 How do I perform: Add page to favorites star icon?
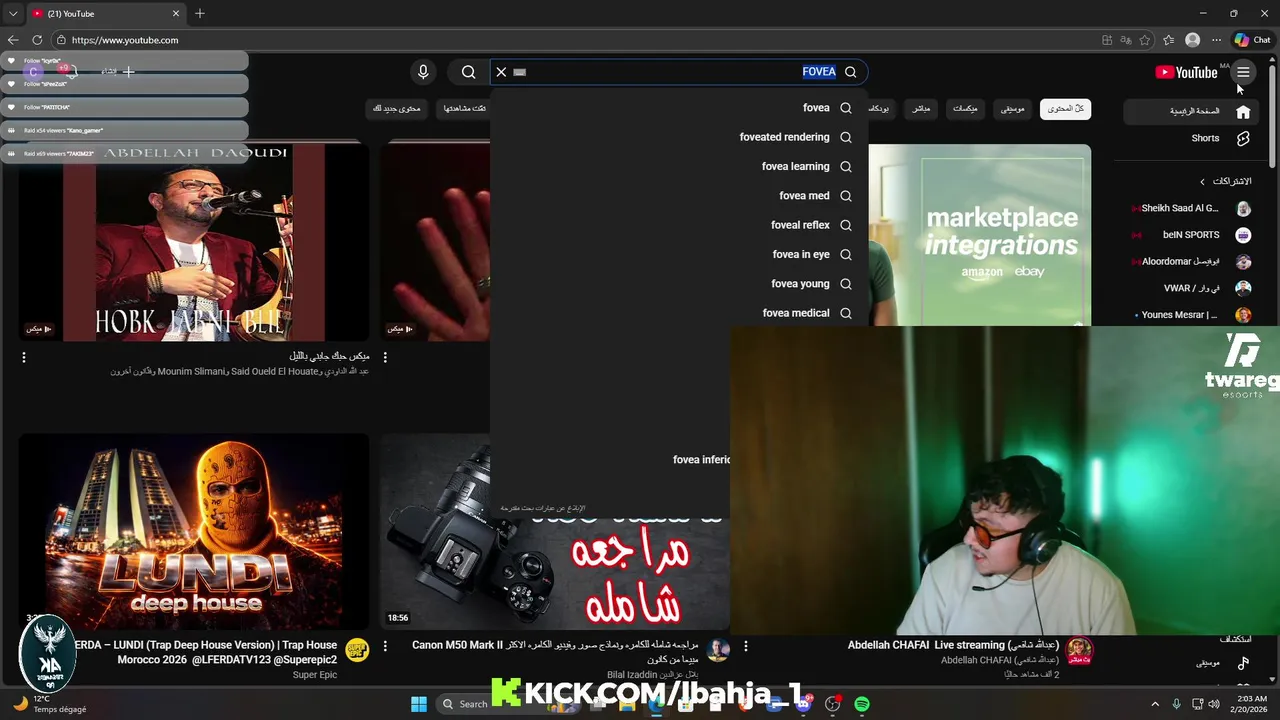tap(1145, 40)
